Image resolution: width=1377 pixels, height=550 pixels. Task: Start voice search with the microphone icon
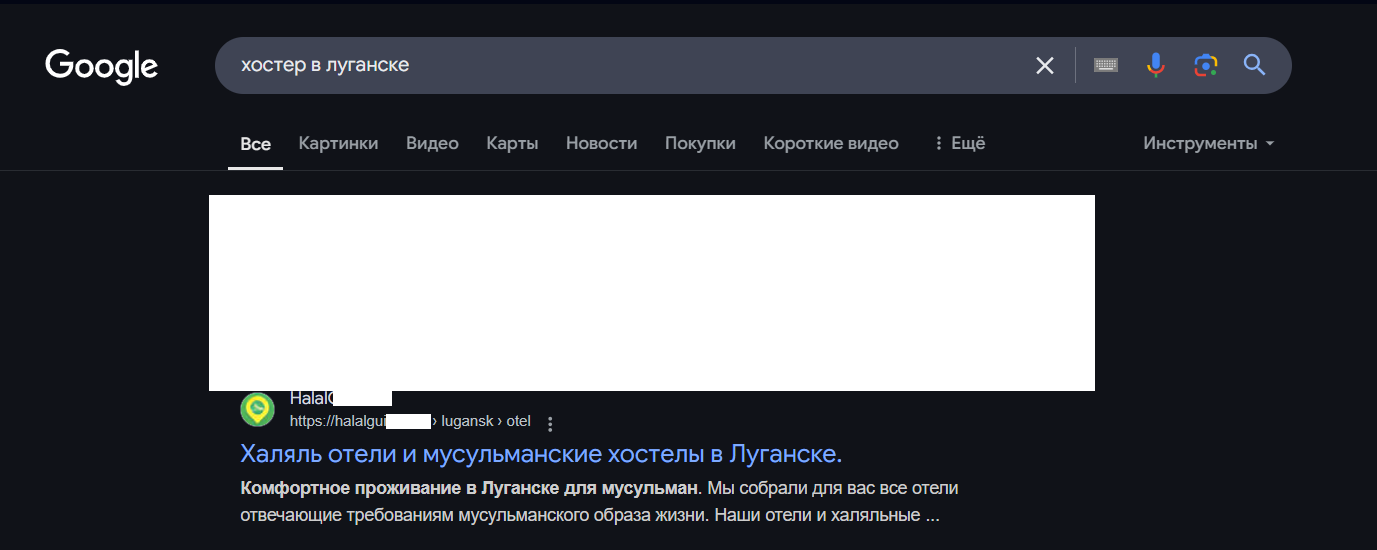[x=1155, y=65]
